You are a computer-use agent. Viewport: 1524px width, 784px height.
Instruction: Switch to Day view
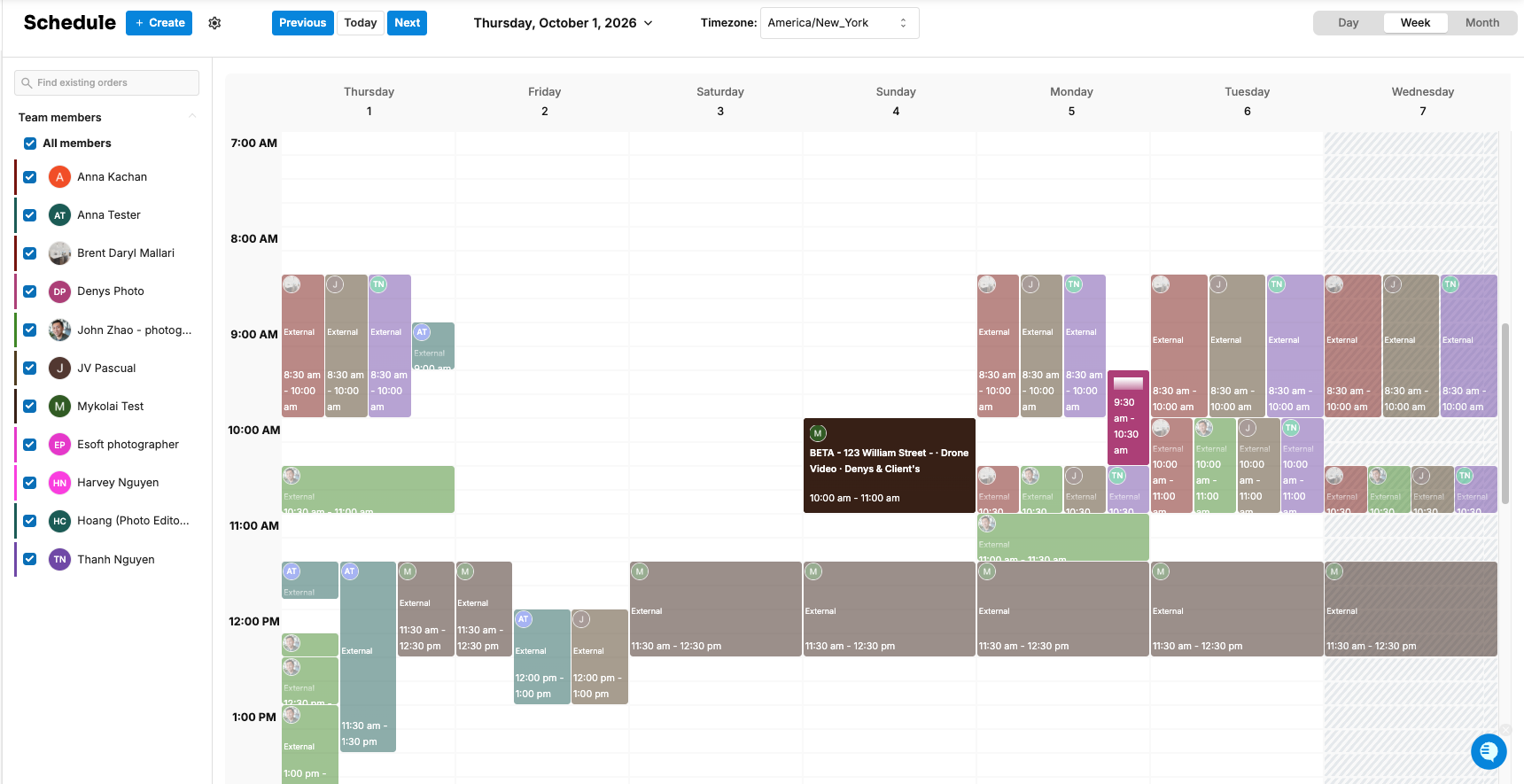[x=1348, y=23]
